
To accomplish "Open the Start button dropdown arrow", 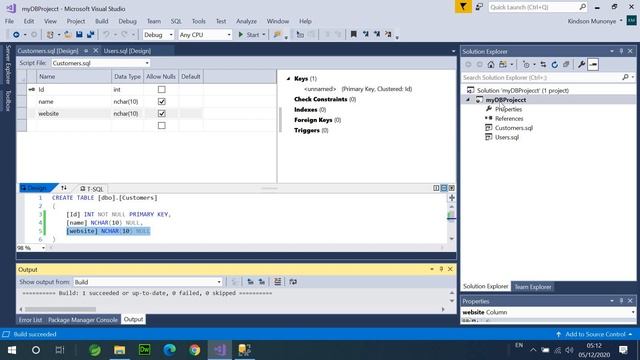I will point(264,35).
